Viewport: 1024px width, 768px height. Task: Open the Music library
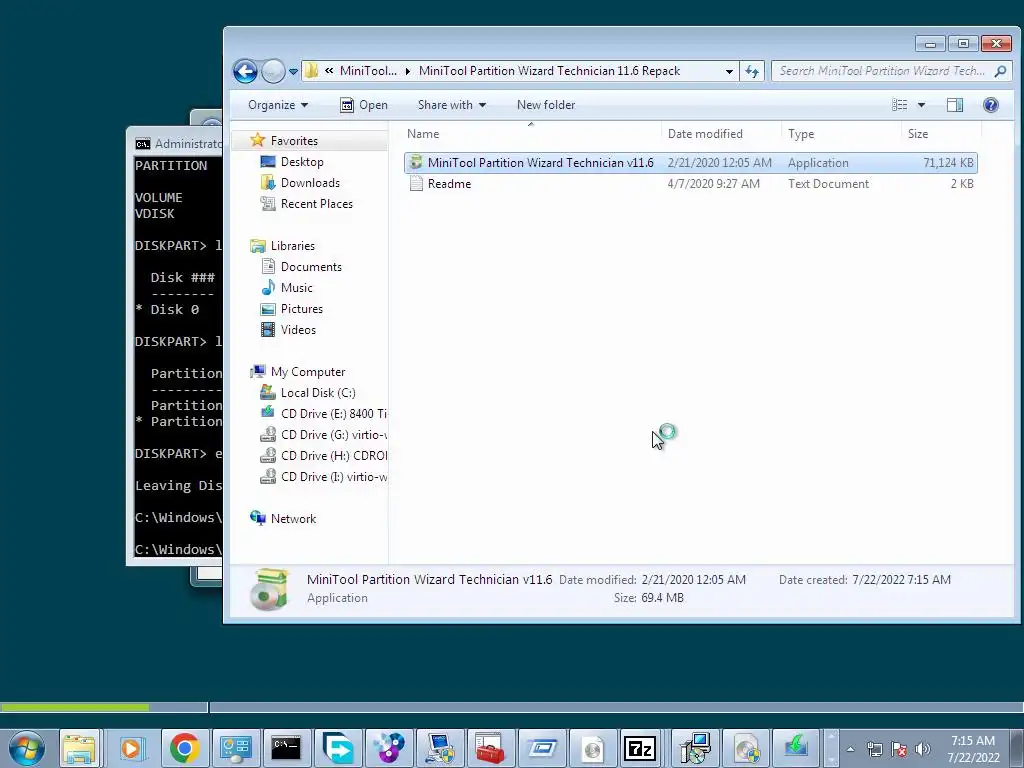[296, 288]
